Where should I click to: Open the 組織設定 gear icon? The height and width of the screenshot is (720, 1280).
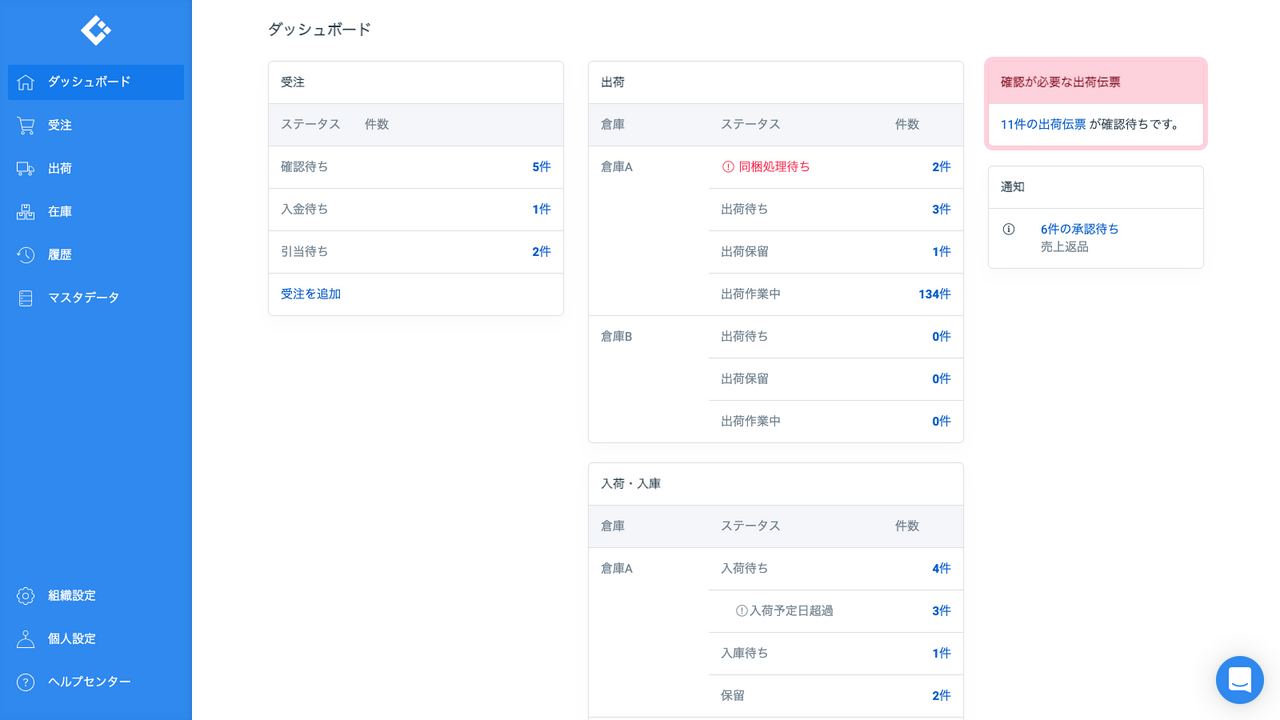coord(24,595)
